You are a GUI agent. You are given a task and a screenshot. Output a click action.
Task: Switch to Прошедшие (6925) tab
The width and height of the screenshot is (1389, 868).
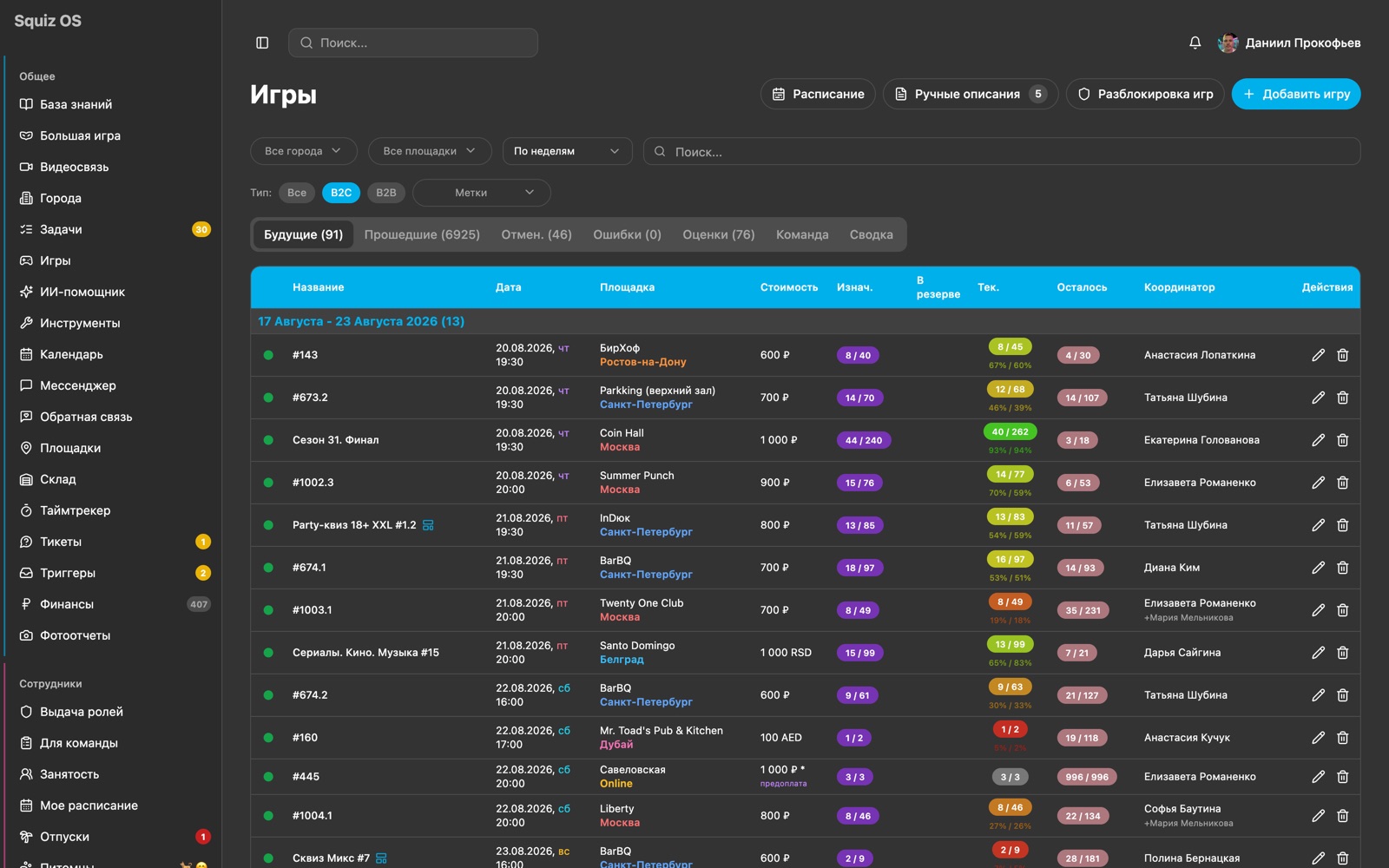(422, 234)
